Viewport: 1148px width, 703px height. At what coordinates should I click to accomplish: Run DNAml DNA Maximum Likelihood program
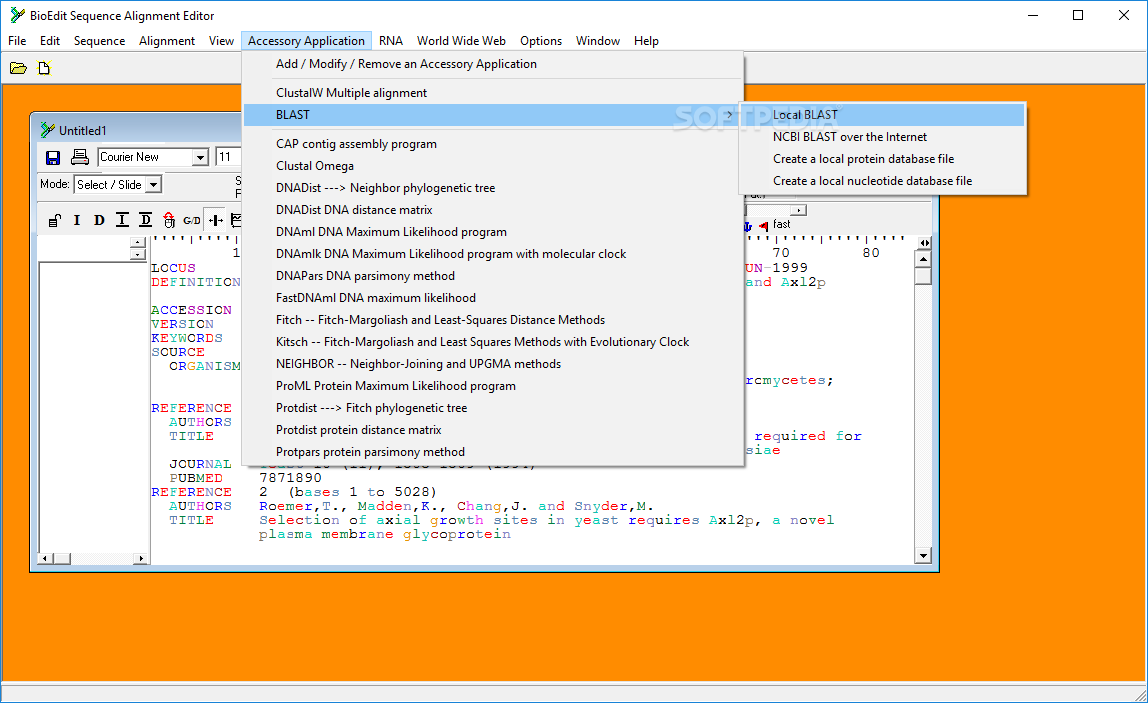pyautogui.click(x=493, y=232)
